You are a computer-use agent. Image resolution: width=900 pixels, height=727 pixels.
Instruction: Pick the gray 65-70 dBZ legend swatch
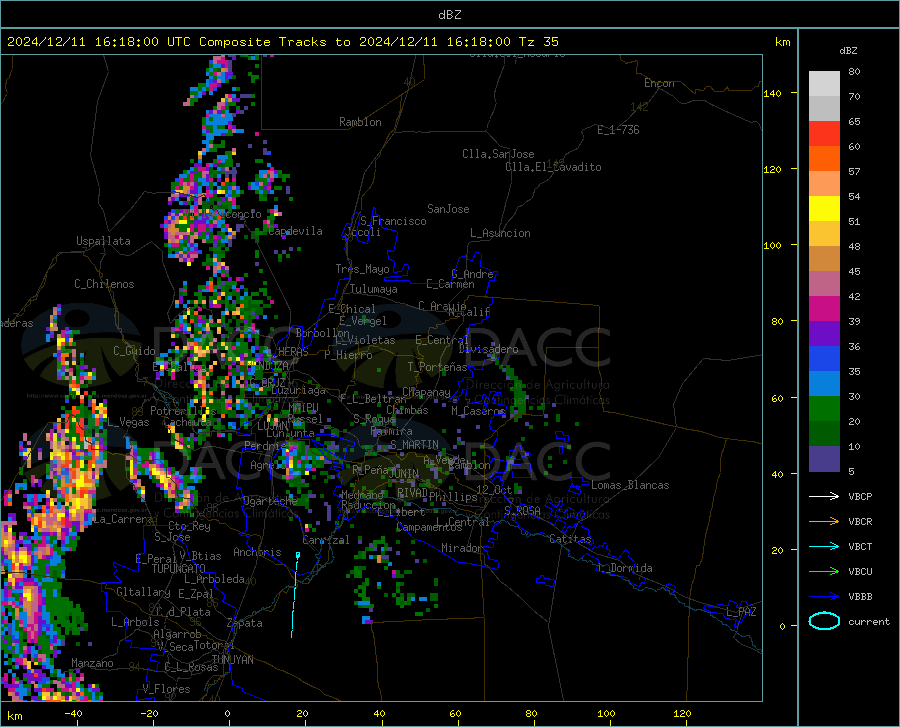824,109
